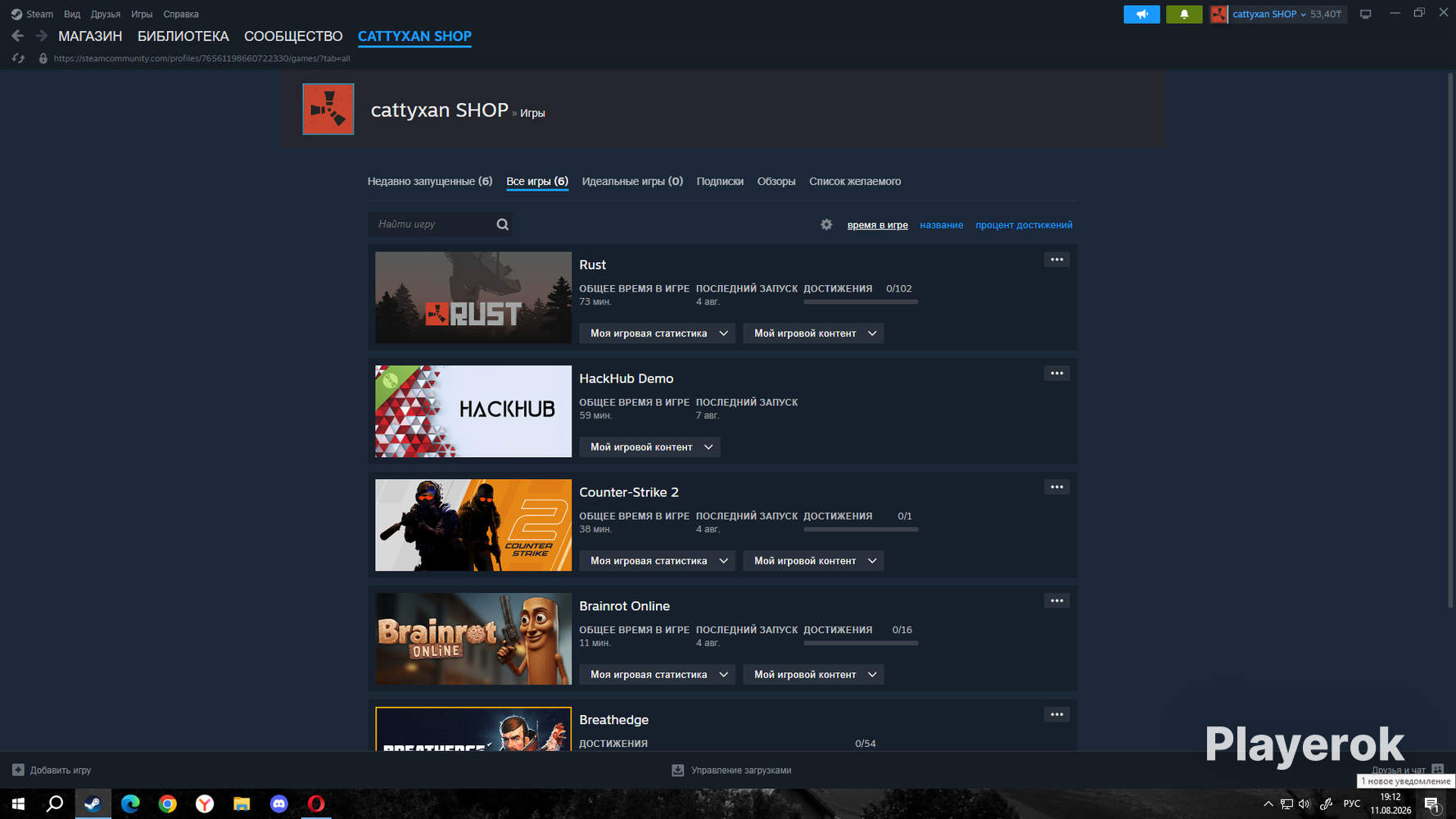Open Windows search from the taskbar
The height and width of the screenshot is (819, 1456).
point(55,804)
